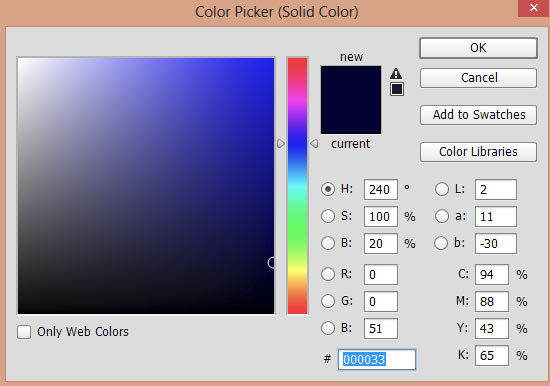Click the brightness field showing 20
This screenshot has height=386, width=550.
coord(381,244)
